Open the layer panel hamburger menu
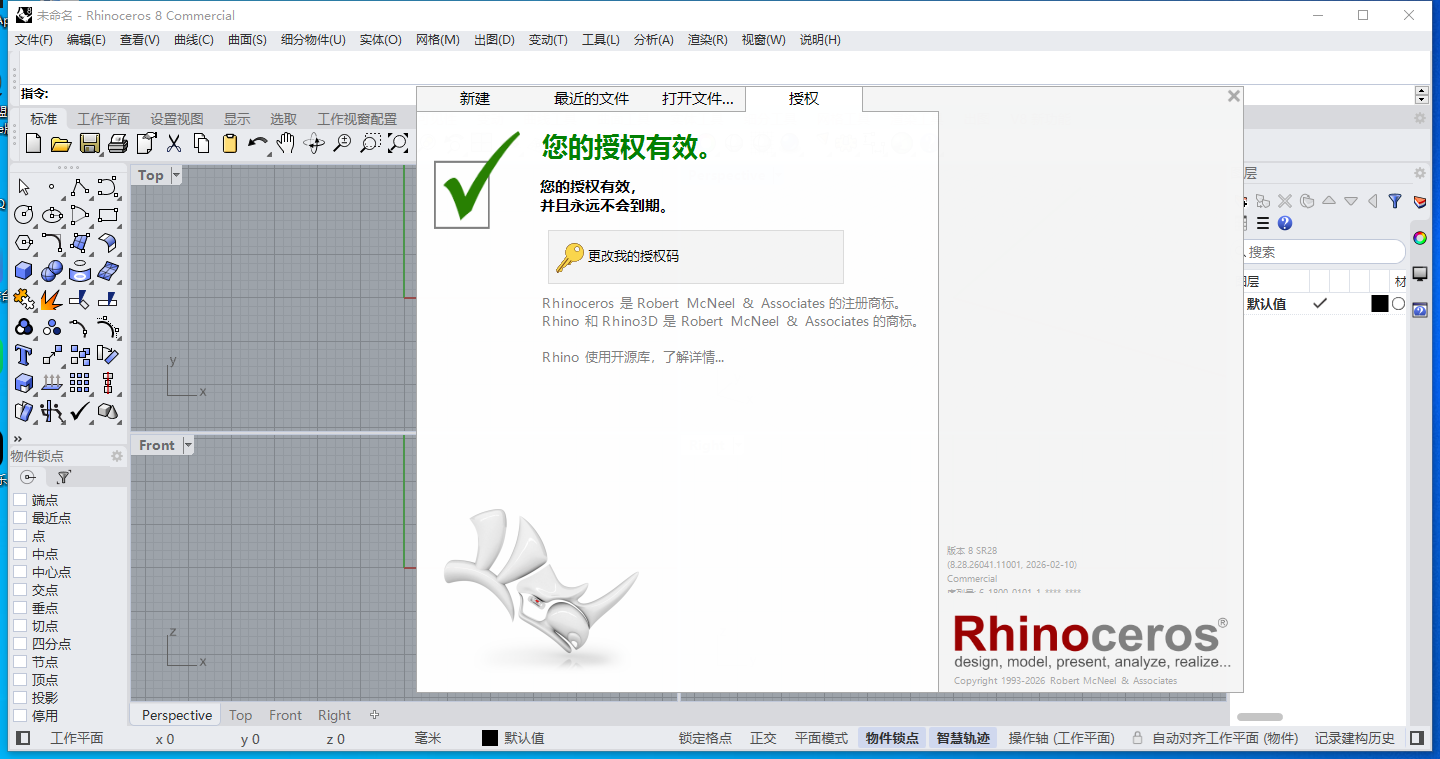This screenshot has width=1440, height=759. [x=1263, y=223]
